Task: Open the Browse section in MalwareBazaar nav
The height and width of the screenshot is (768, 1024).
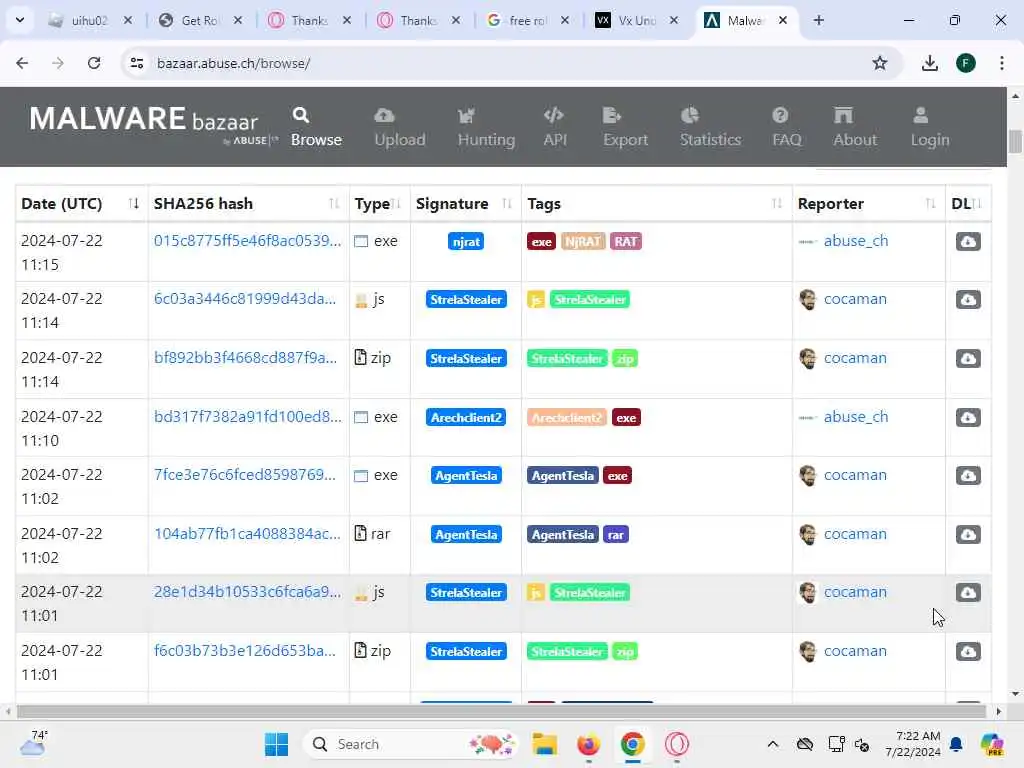Action: pos(316,127)
